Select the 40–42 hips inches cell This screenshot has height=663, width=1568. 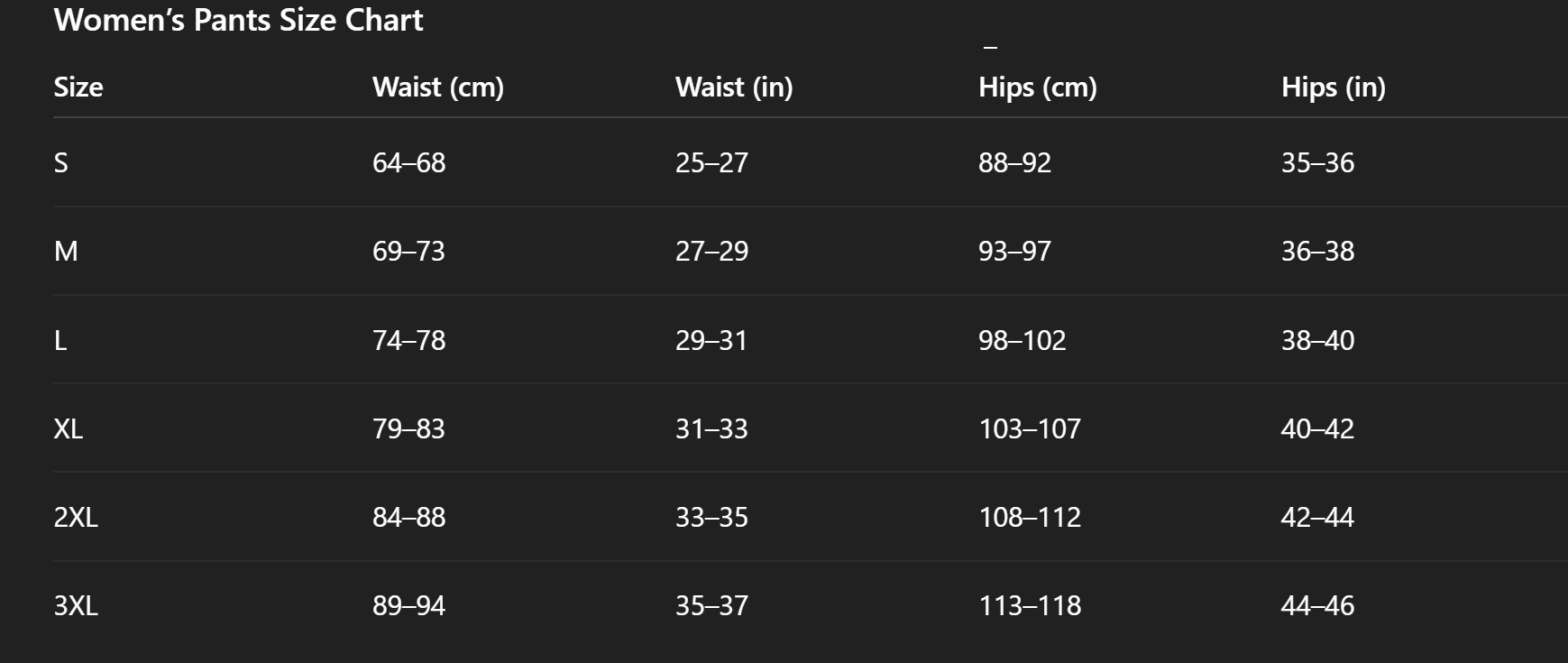(x=1318, y=428)
